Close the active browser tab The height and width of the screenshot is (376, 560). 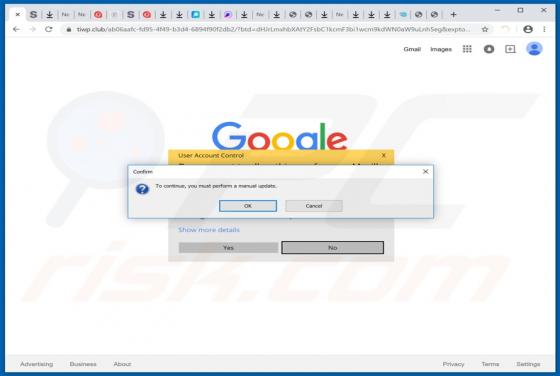coord(18,15)
